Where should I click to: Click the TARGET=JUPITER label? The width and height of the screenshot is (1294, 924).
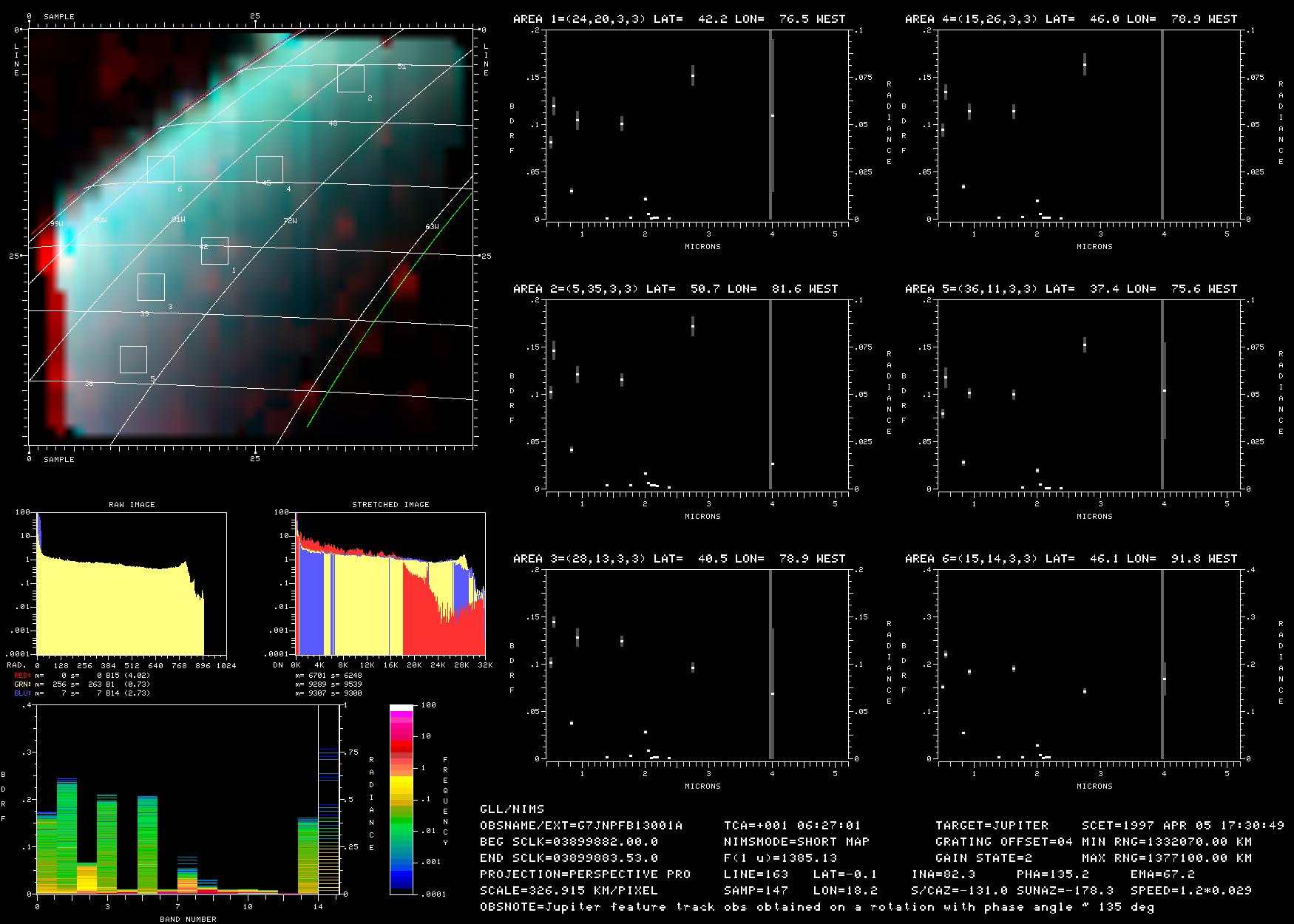[x=992, y=825]
